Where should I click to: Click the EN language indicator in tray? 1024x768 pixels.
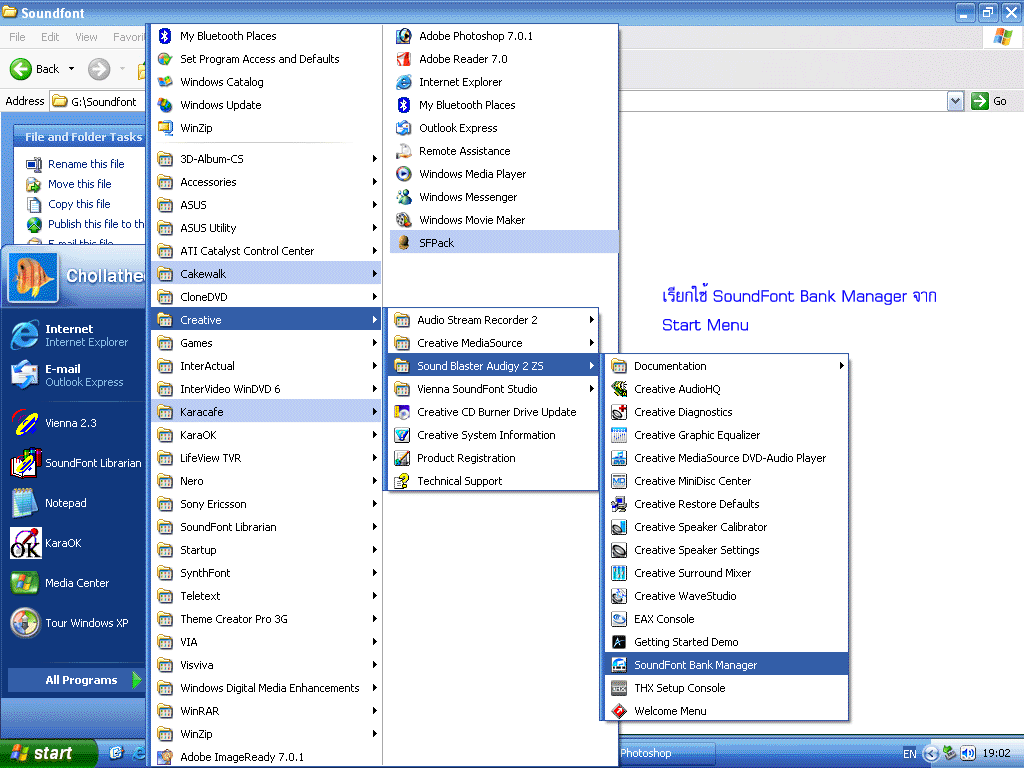coord(910,754)
